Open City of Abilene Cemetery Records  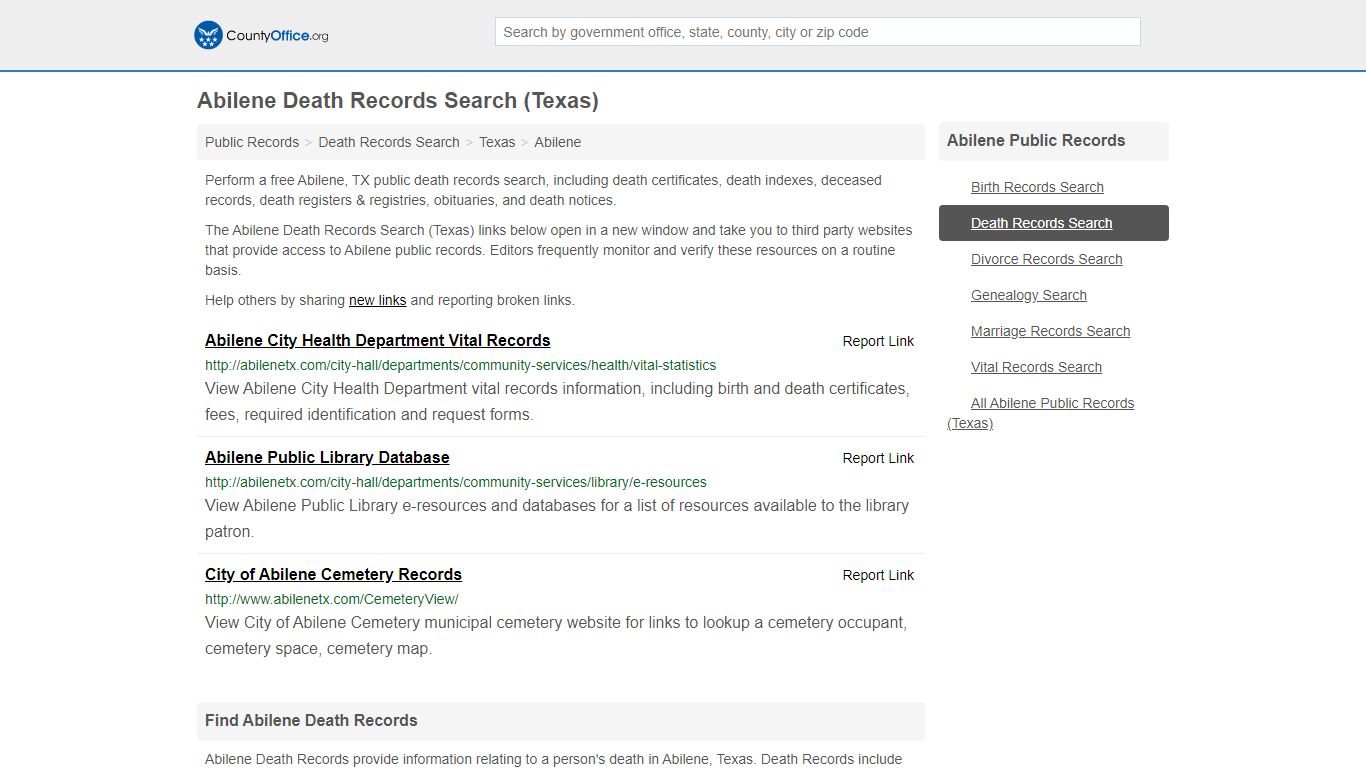pyautogui.click(x=333, y=574)
